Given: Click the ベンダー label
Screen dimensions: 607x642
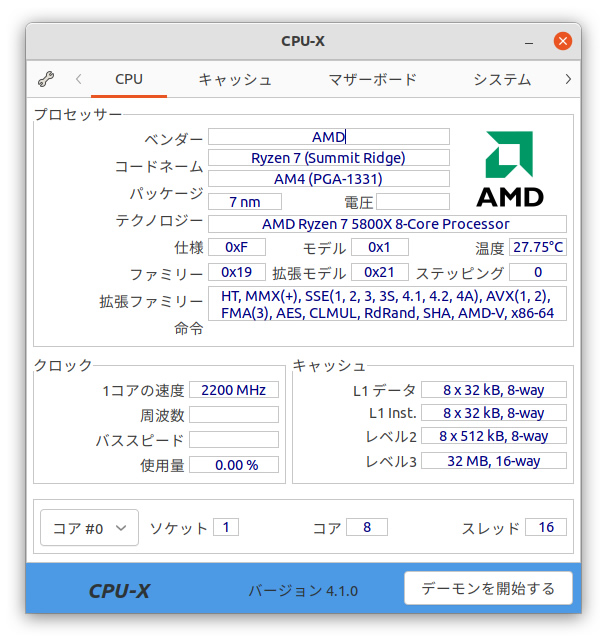Looking at the screenshot, I should click(x=174, y=140).
